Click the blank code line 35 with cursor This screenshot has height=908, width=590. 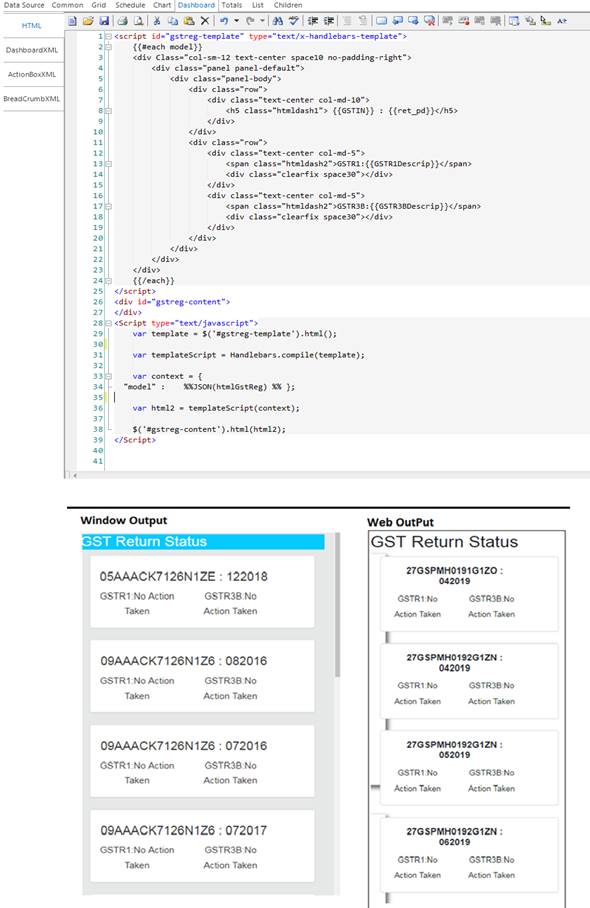pyautogui.click(x=347, y=398)
